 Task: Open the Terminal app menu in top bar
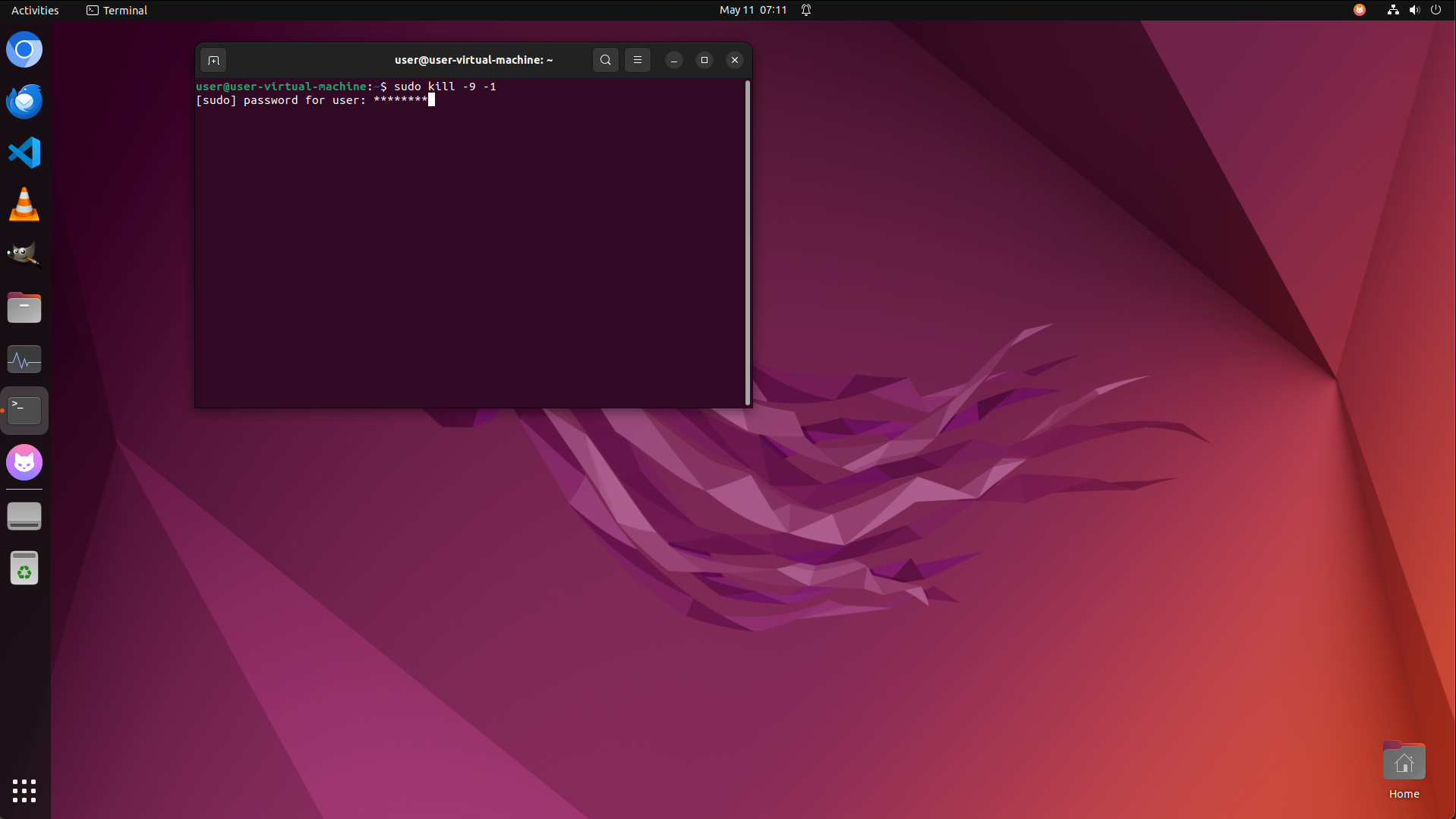coord(117,10)
